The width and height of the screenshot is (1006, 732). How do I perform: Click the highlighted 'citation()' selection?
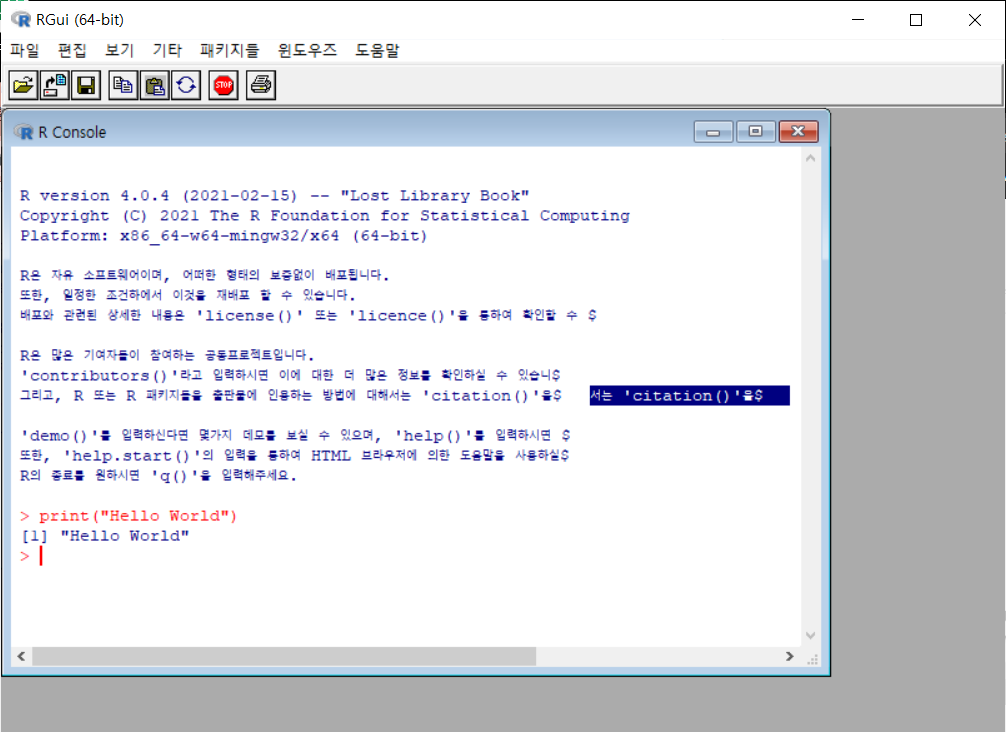690,395
